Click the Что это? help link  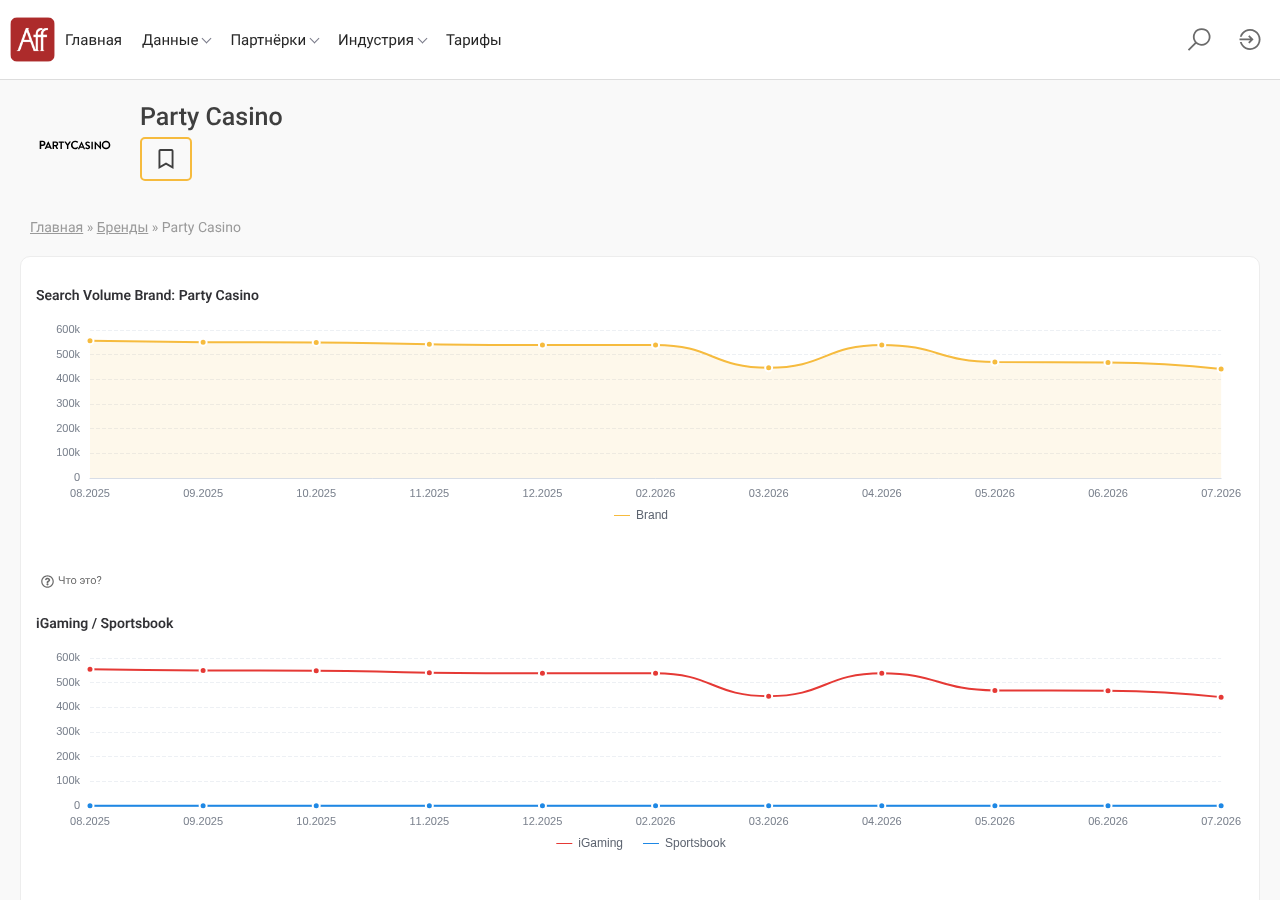point(80,580)
